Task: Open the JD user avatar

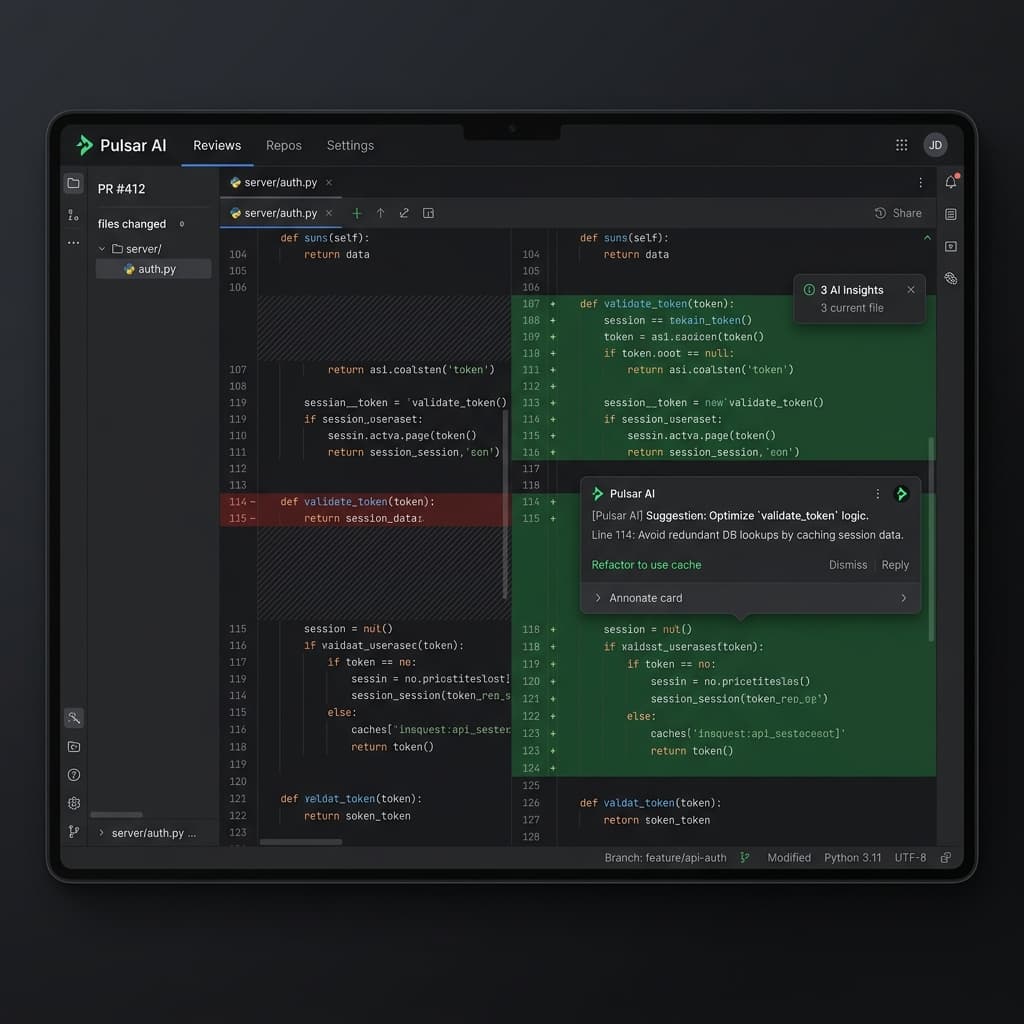Action: point(935,145)
